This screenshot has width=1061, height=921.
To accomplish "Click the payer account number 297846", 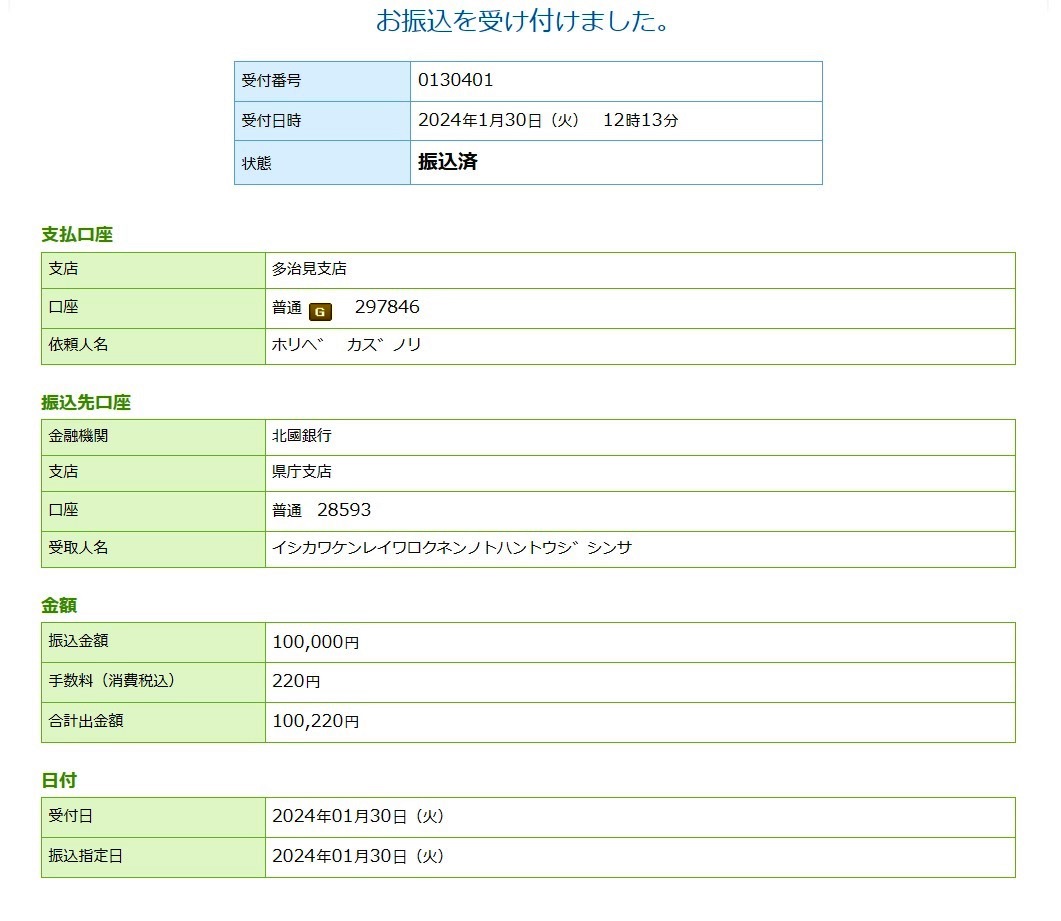I will pos(387,308).
